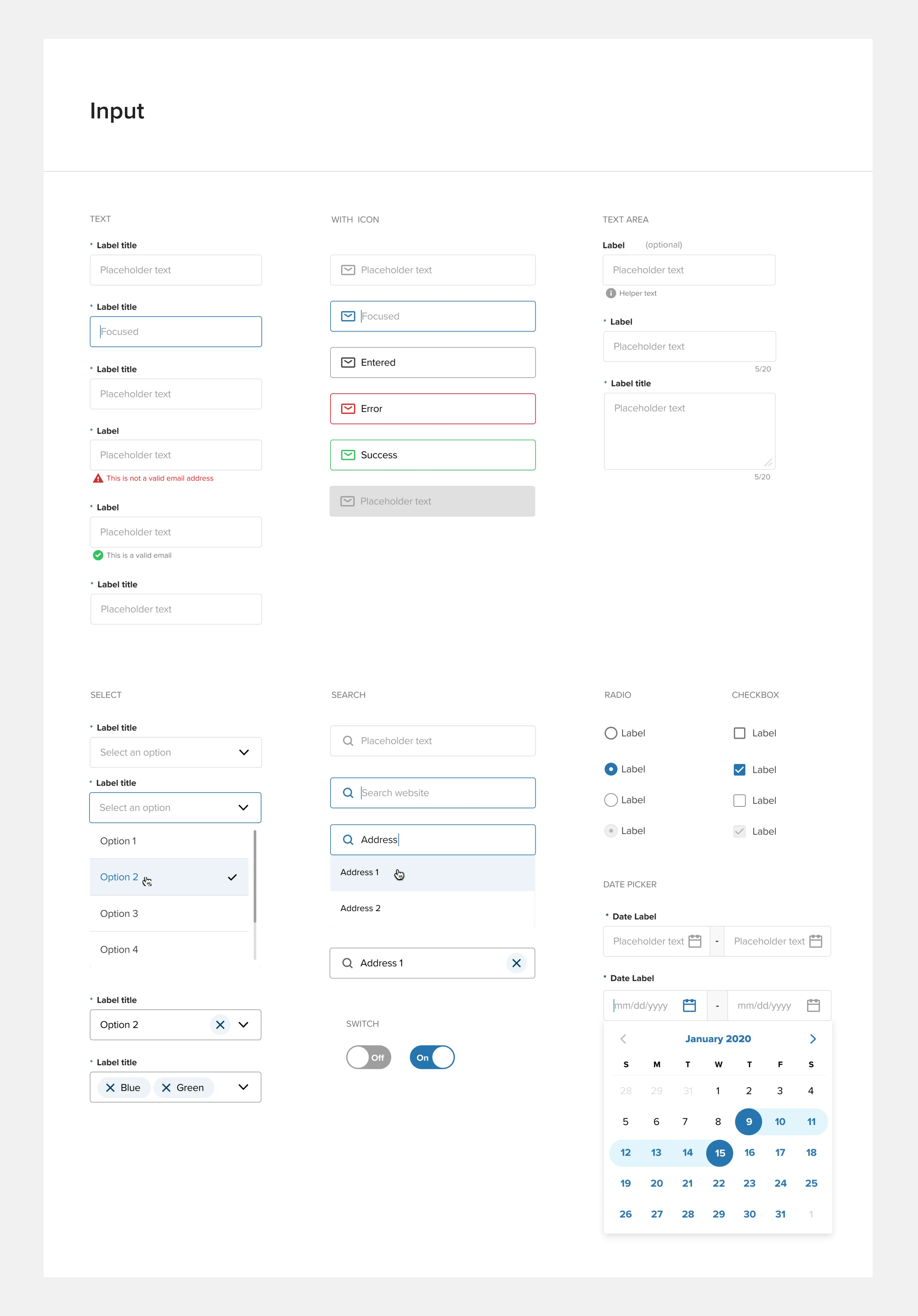Click the green envelope icon in Success field
Image resolution: width=918 pixels, height=1316 pixels.
click(x=348, y=455)
